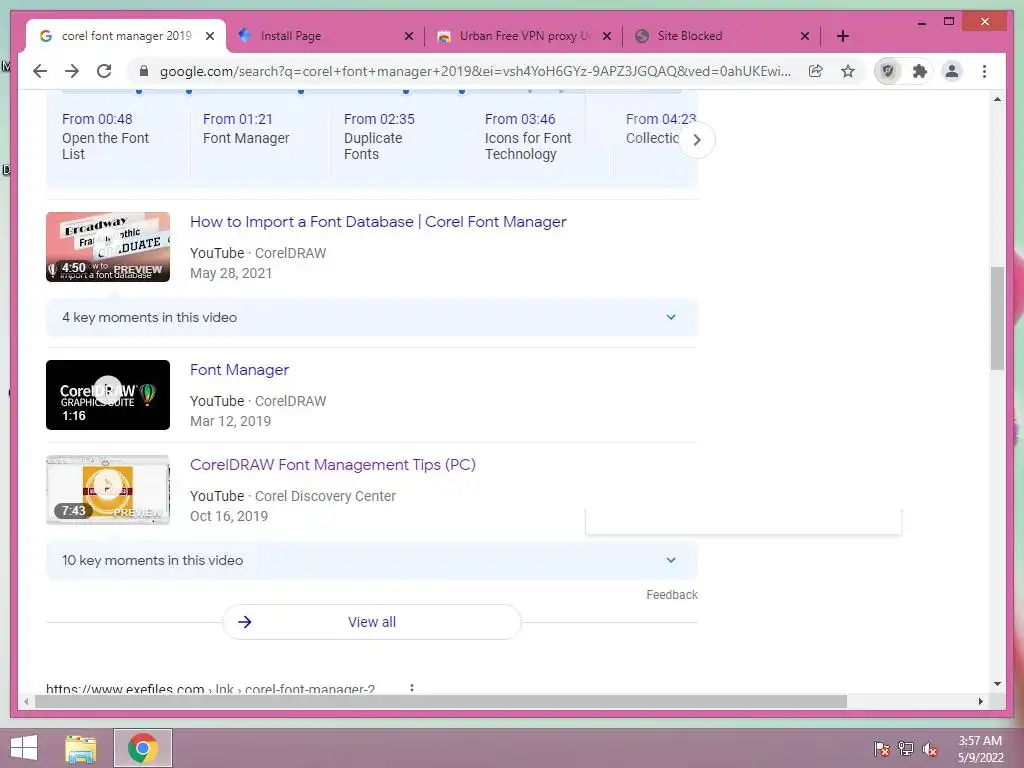Open the Font Manager video link

(x=239, y=370)
